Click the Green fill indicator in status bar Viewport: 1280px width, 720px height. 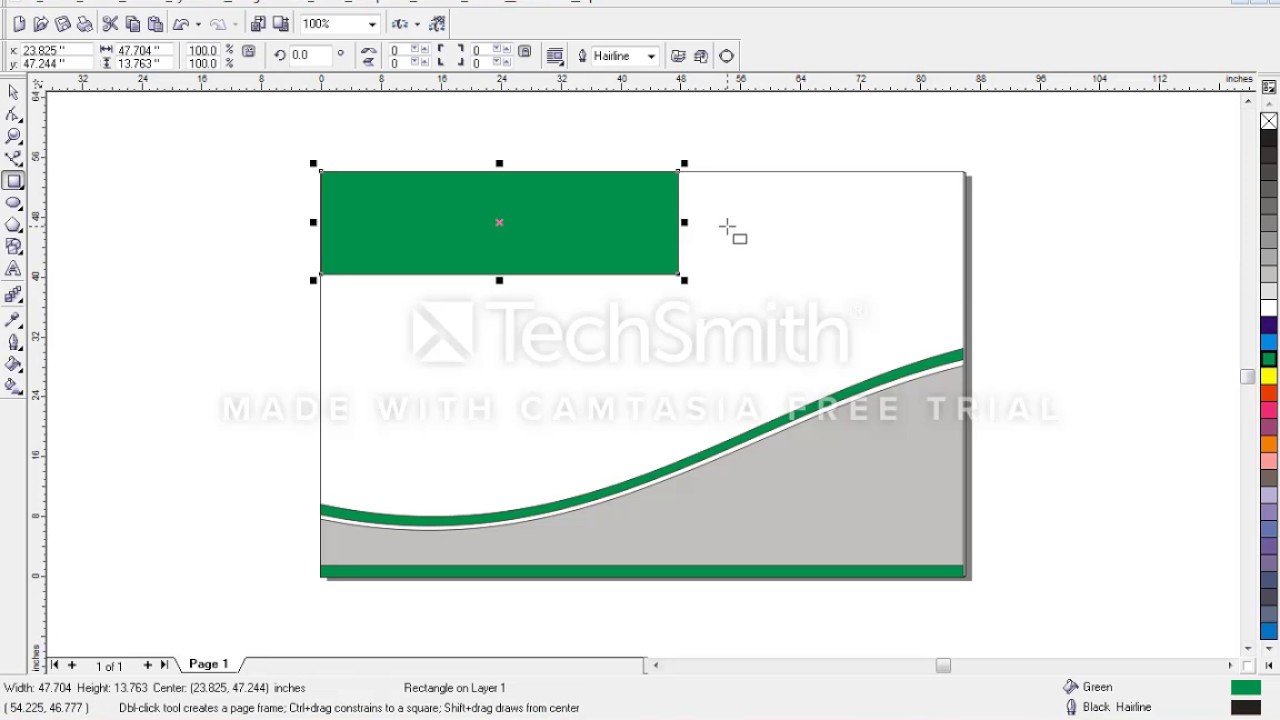point(1245,687)
